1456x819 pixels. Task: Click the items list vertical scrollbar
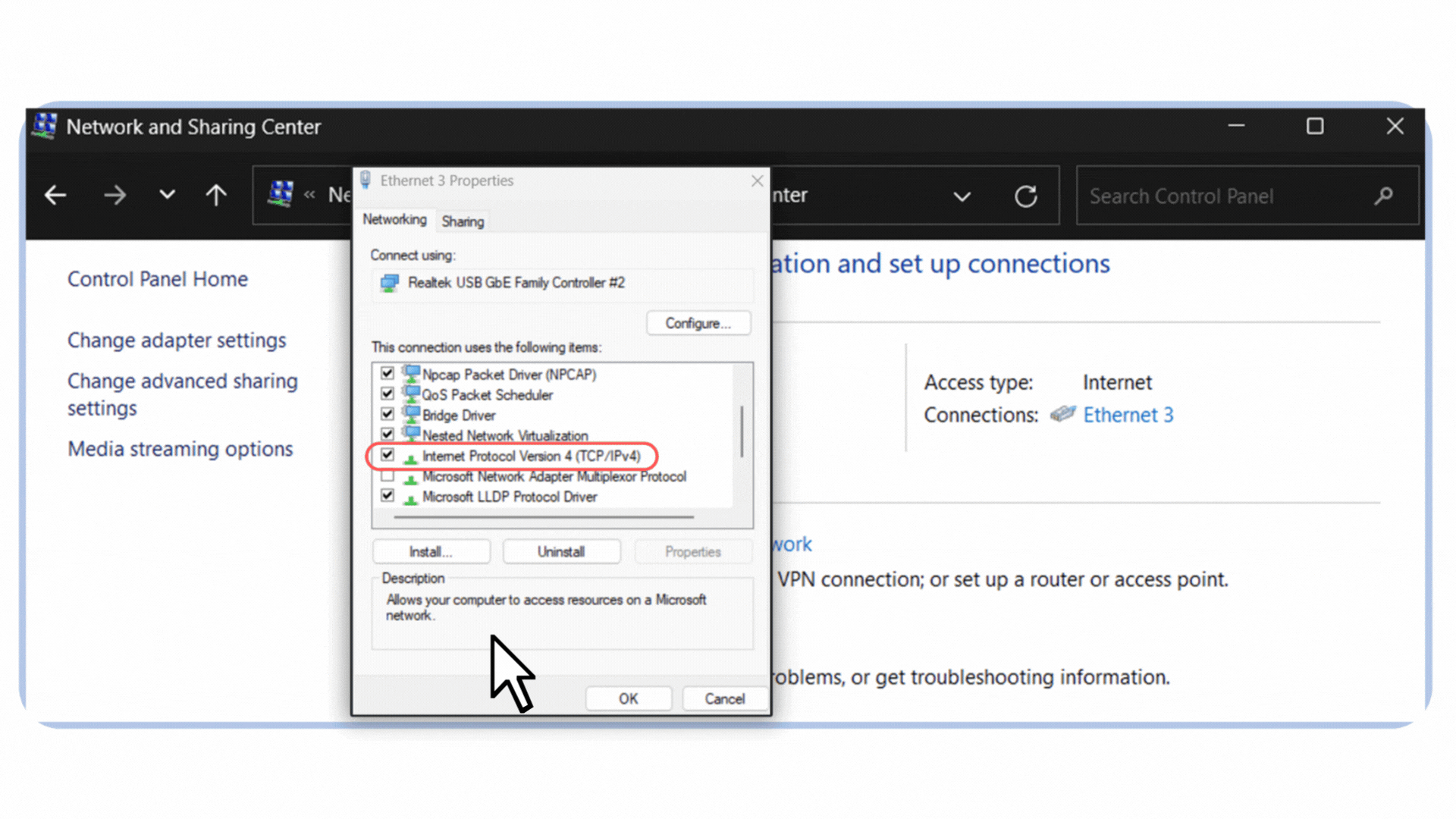click(x=742, y=432)
